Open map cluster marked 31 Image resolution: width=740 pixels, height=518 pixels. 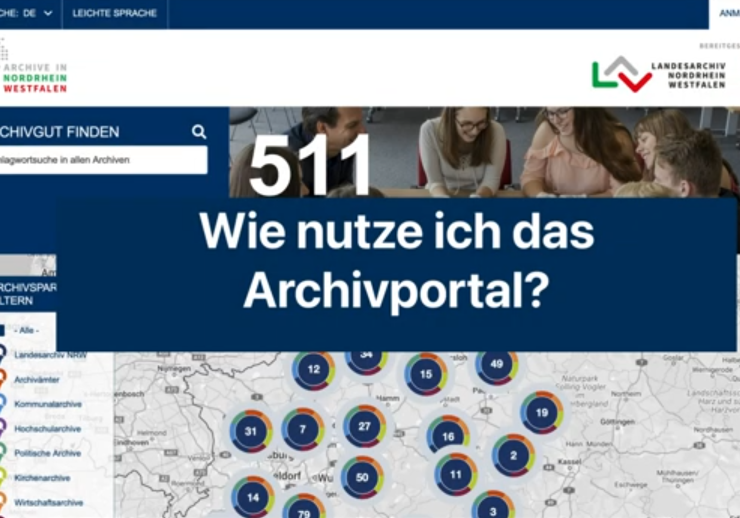point(251,431)
